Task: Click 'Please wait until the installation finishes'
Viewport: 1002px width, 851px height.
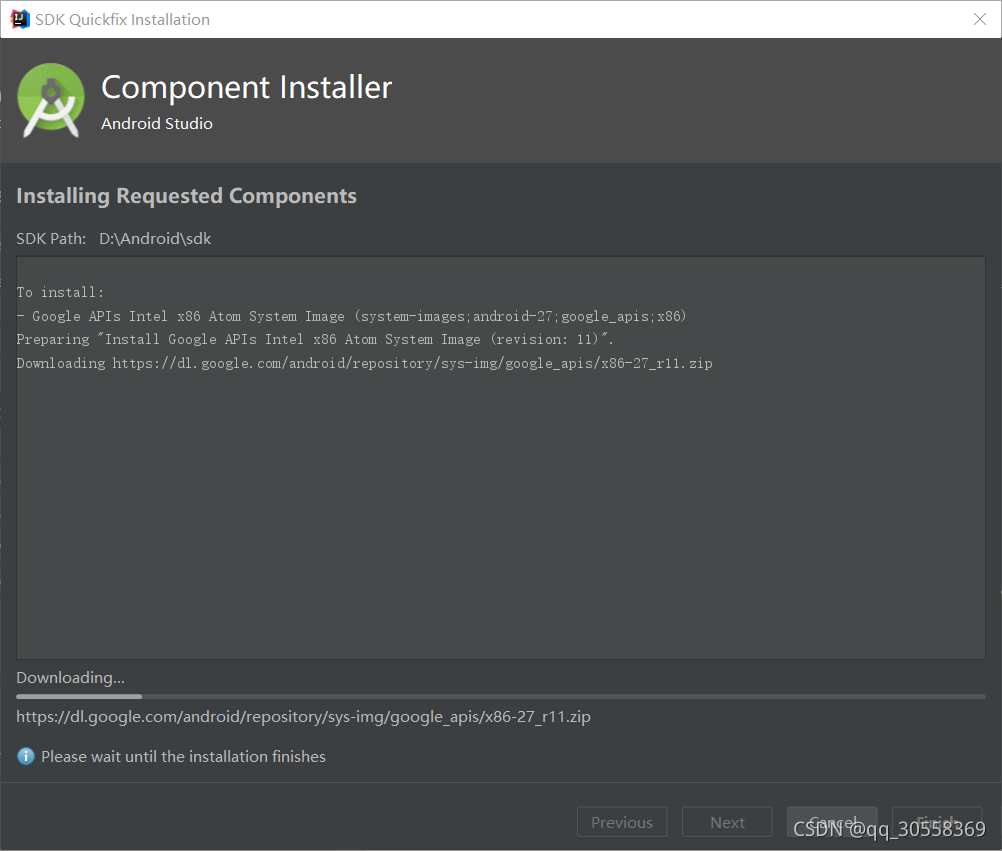Action: pos(183,756)
